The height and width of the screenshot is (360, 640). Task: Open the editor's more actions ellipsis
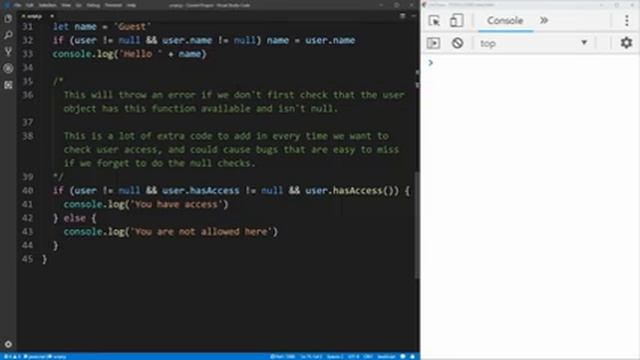pyautogui.click(x=413, y=16)
